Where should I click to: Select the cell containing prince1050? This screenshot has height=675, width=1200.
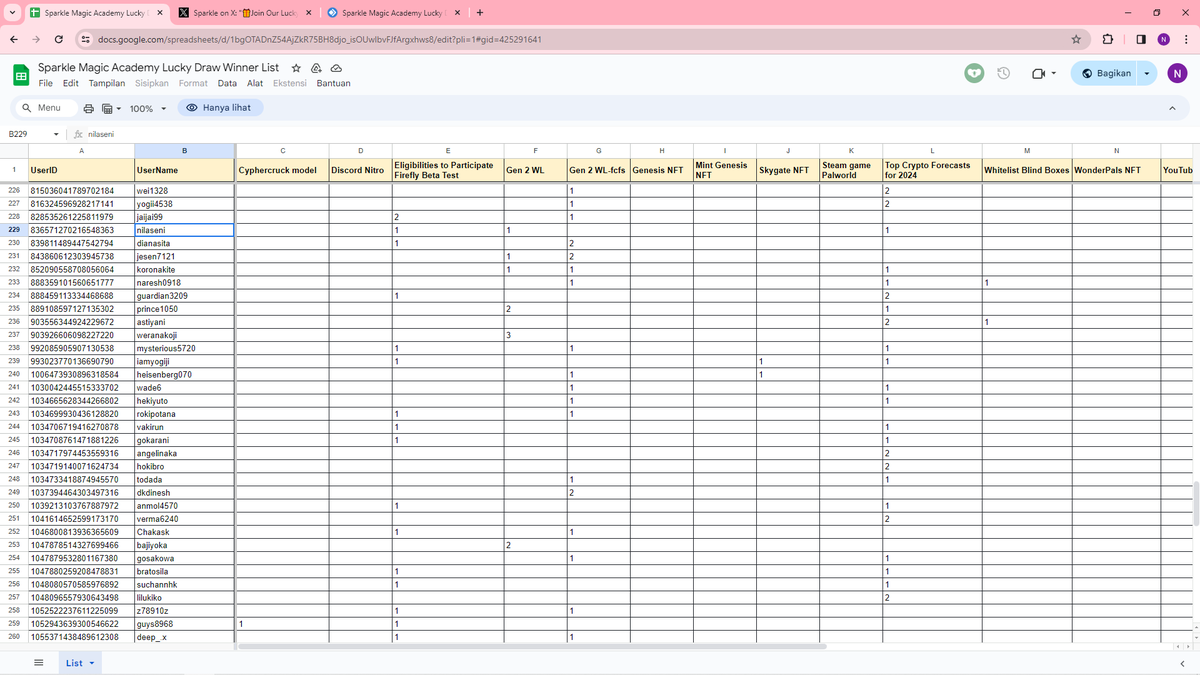(184, 309)
